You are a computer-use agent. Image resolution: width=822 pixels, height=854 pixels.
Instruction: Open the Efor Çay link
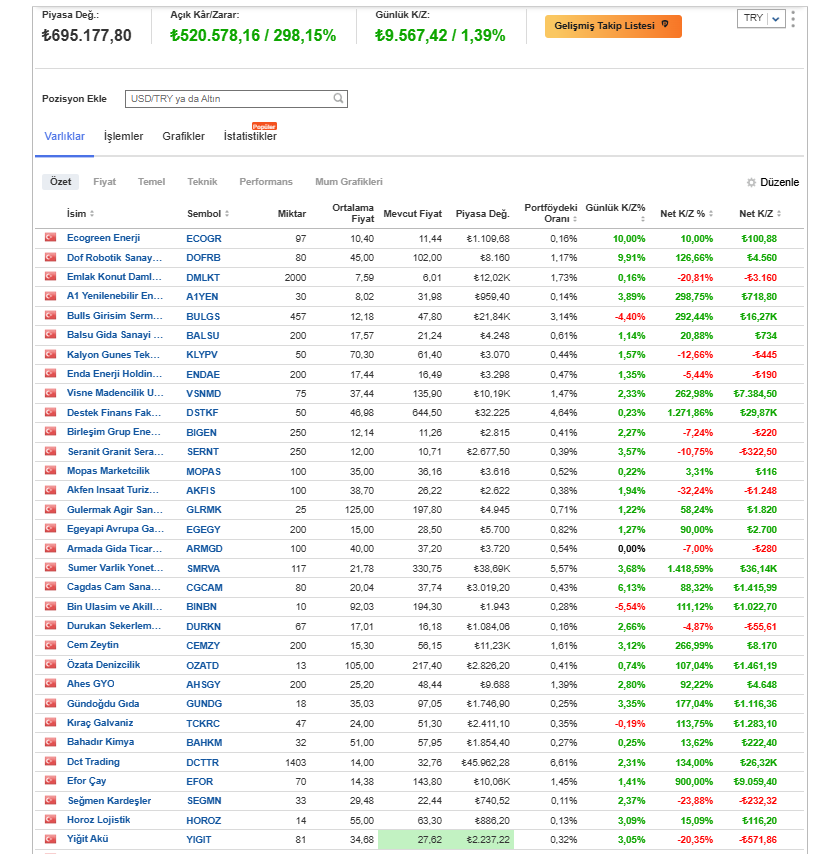87,781
